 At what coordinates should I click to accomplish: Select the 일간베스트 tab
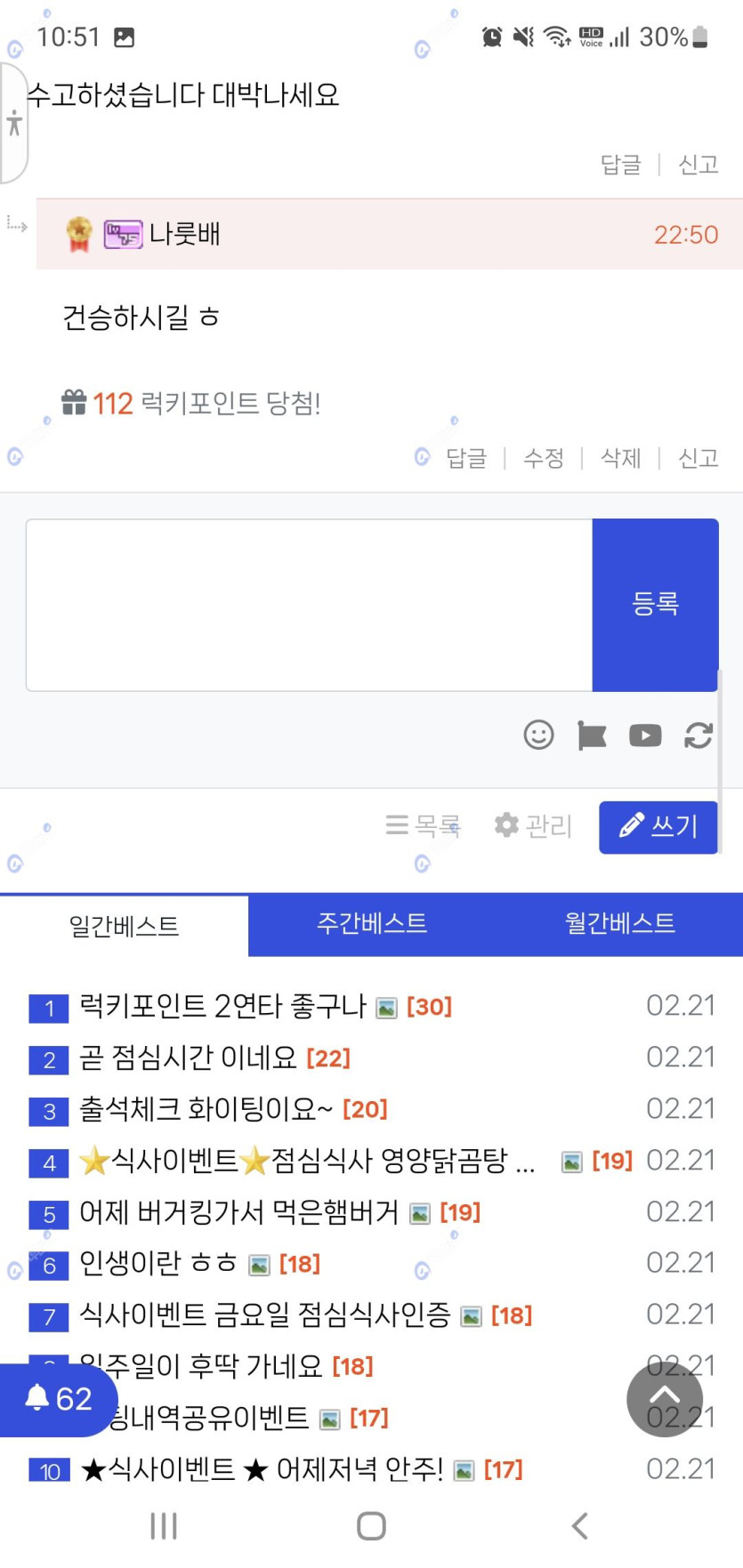pos(124,926)
